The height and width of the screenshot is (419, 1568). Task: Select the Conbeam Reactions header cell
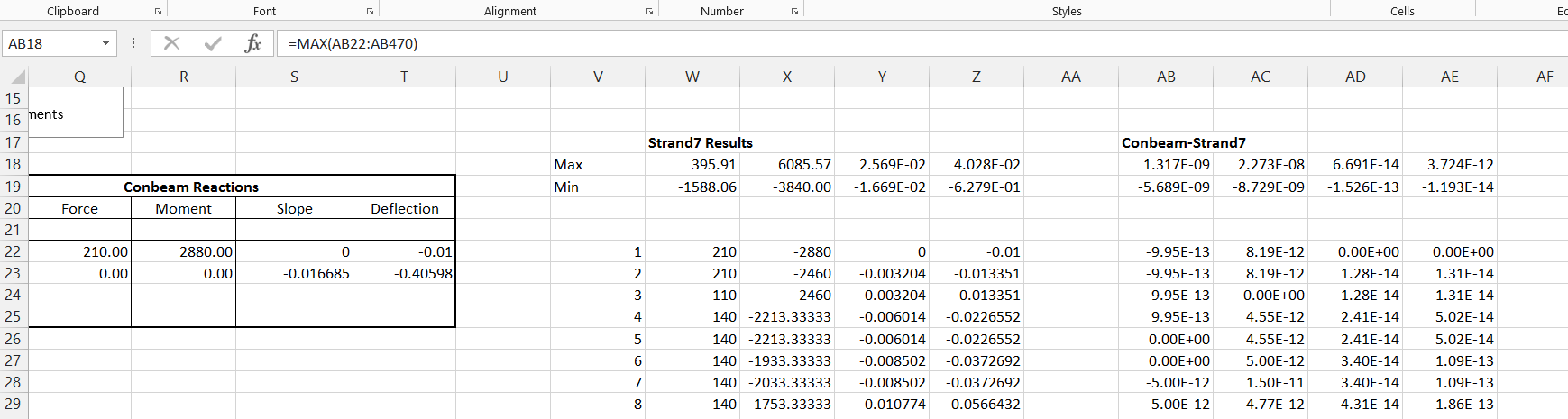point(191,187)
